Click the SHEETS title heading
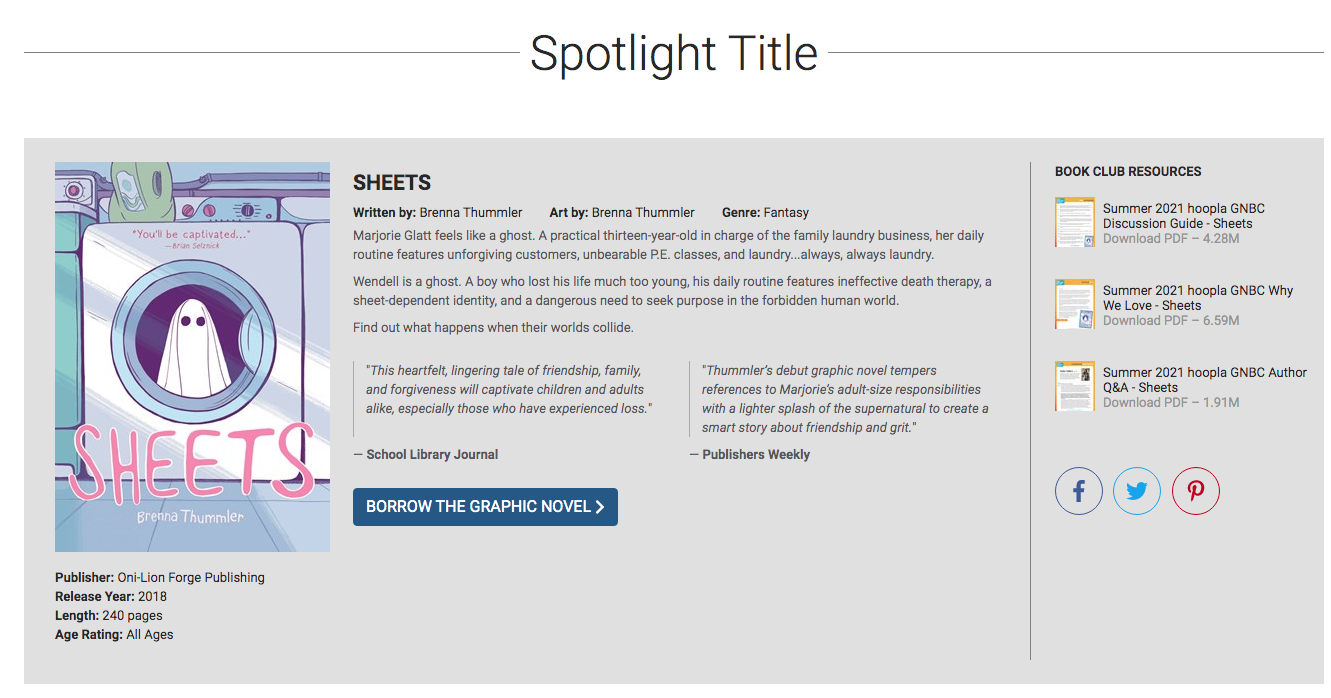The image size is (1331, 698). (x=392, y=183)
